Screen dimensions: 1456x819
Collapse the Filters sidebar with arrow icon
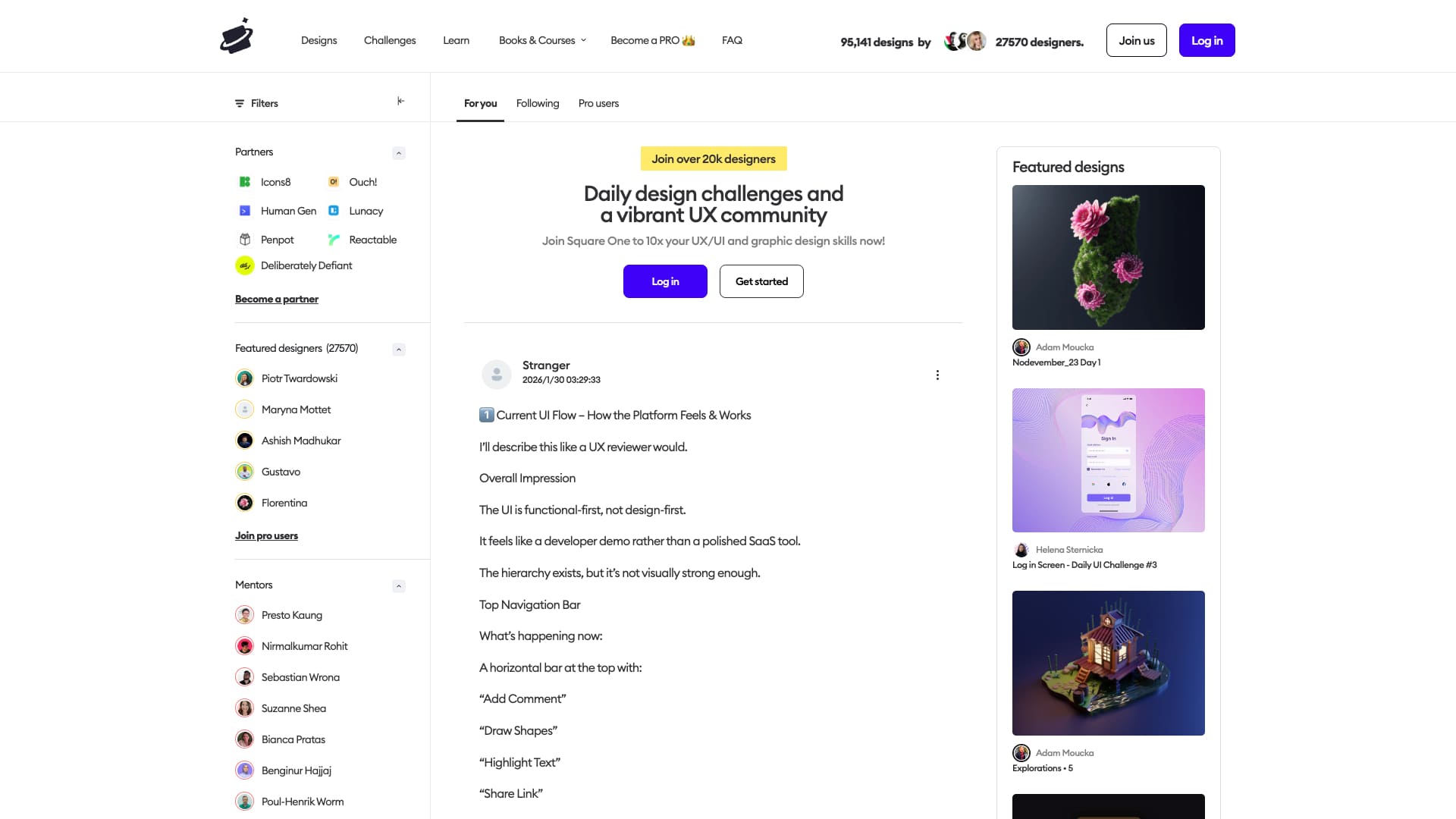click(400, 101)
